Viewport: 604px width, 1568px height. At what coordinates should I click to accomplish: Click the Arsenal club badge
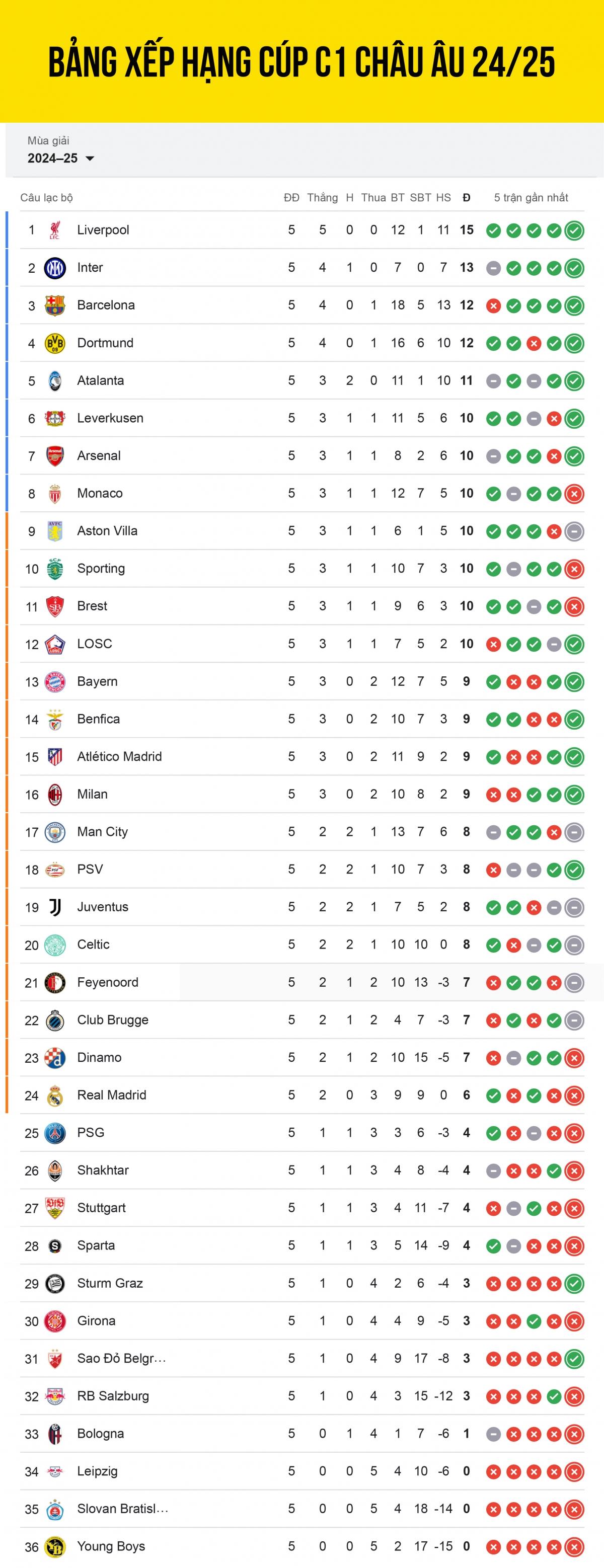click(55, 456)
